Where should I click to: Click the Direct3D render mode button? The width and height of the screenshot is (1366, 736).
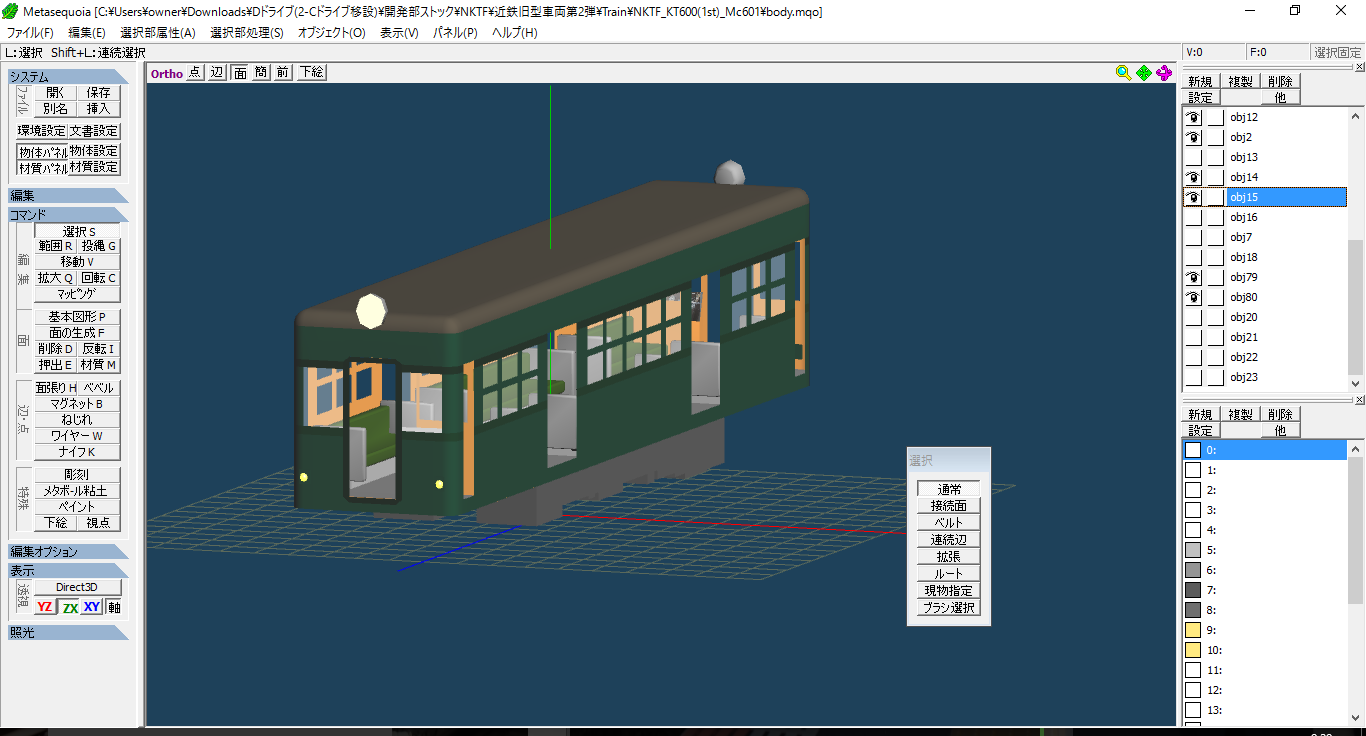[77, 587]
